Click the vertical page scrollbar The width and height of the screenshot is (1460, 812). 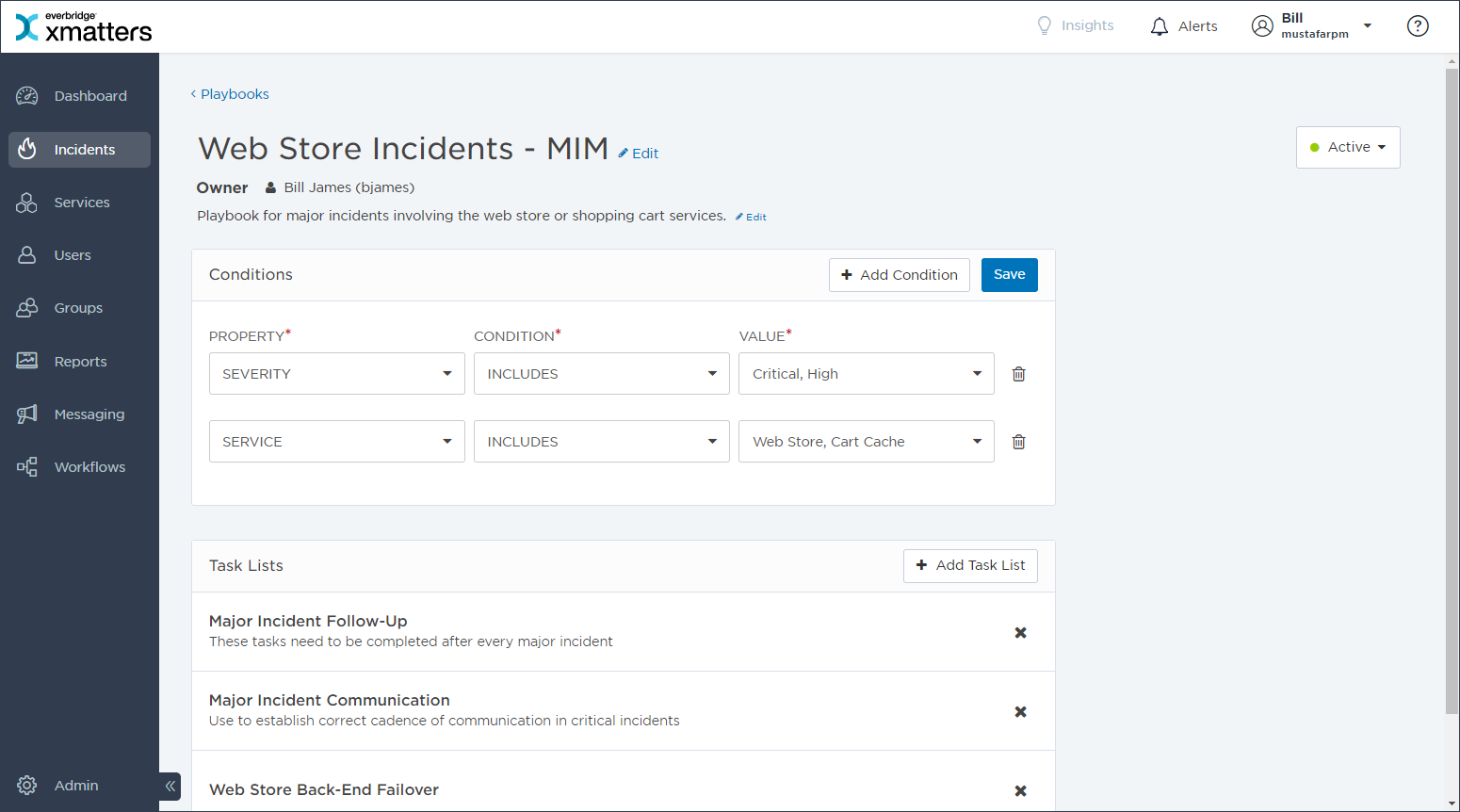pos(1452,391)
